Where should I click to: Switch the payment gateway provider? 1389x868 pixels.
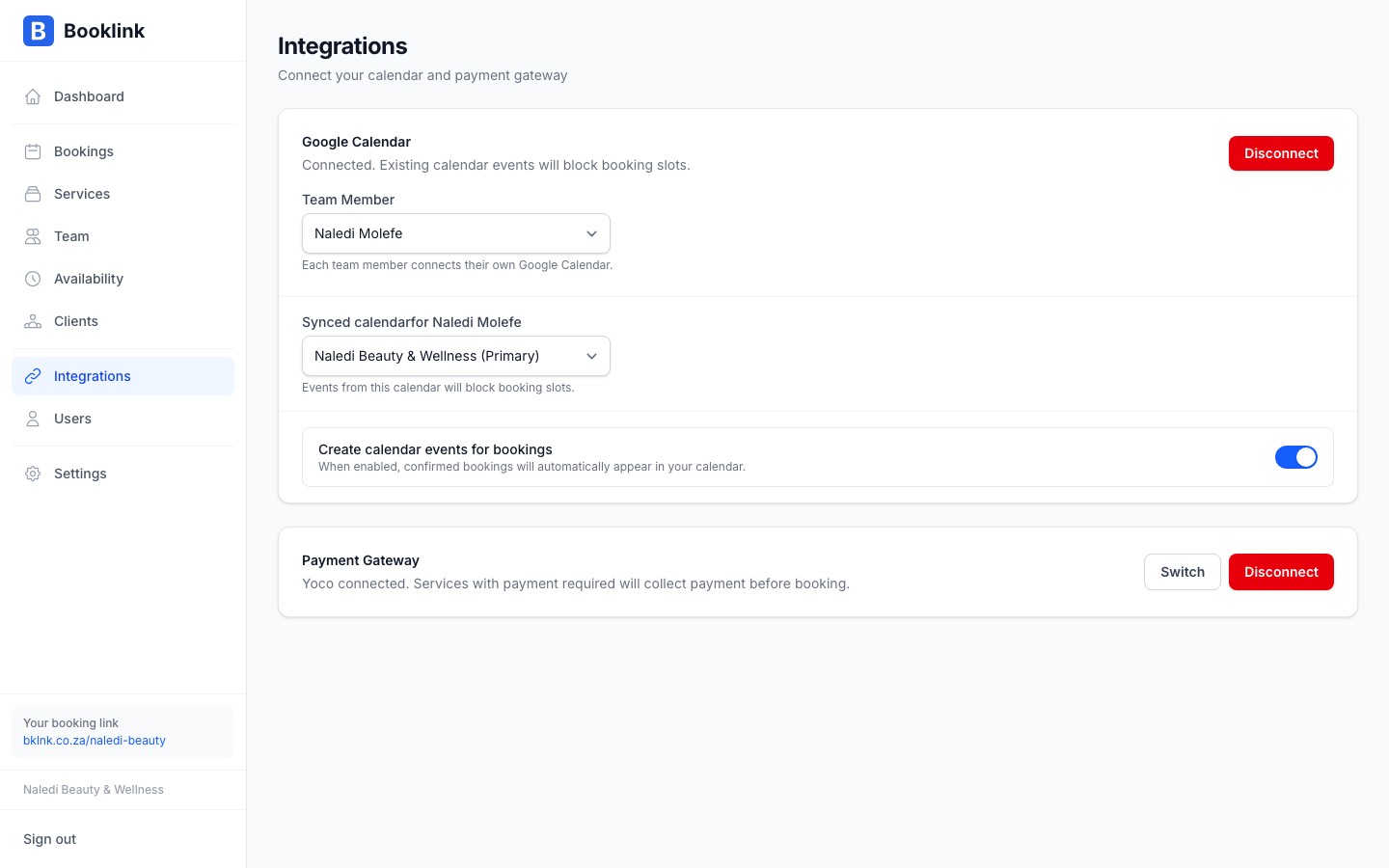click(x=1182, y=572)
